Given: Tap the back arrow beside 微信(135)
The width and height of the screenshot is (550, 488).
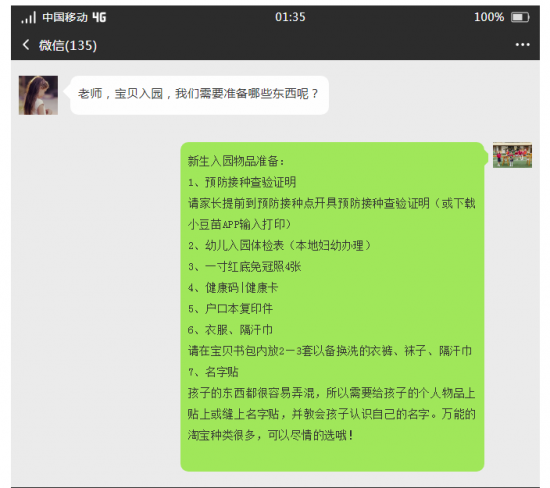Looking at the screenshot, I should point(26,45).
